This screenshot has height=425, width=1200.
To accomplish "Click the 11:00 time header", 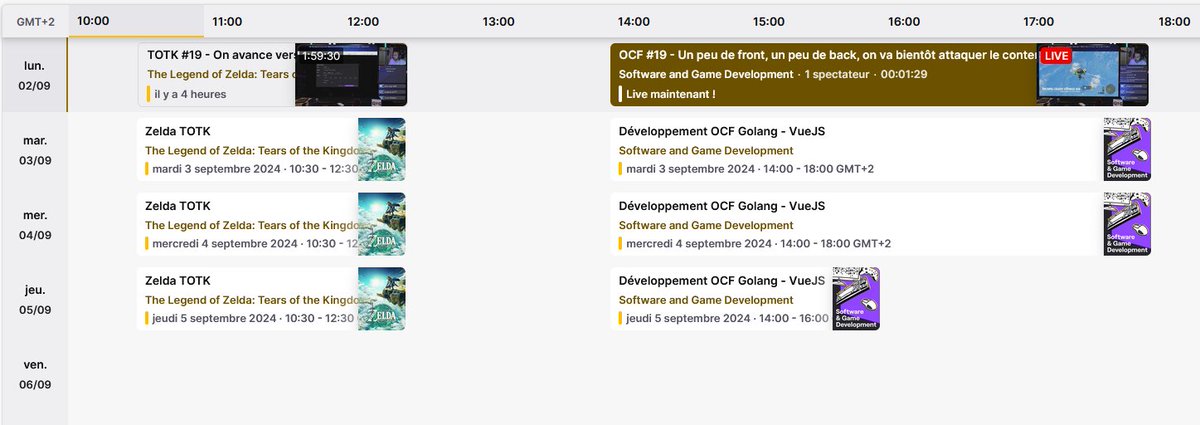I will [x=227, y=21].
